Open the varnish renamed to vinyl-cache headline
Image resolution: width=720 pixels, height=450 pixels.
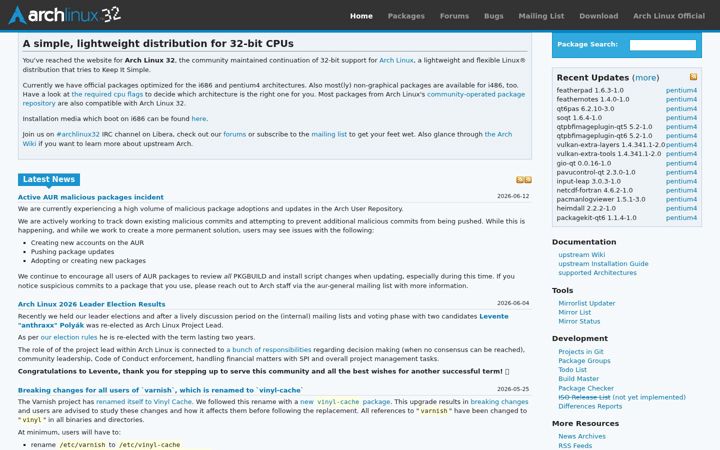click(160, 390)
